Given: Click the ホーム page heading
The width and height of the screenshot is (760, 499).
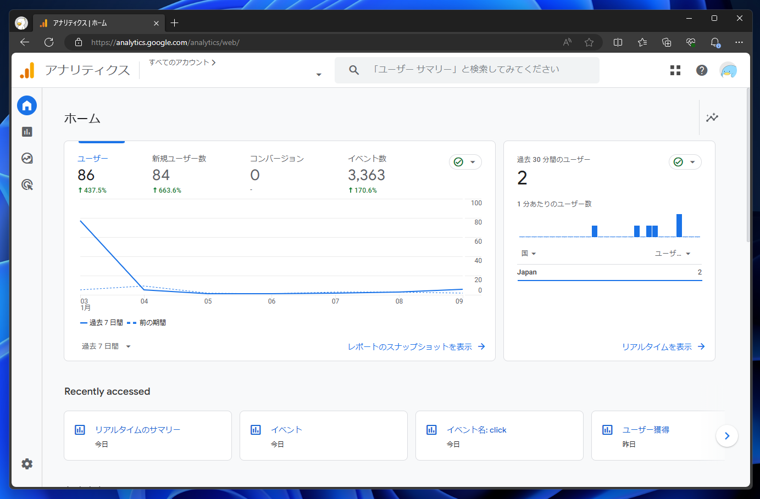Looking at the screenshot, I should click(x=82, y=118).
